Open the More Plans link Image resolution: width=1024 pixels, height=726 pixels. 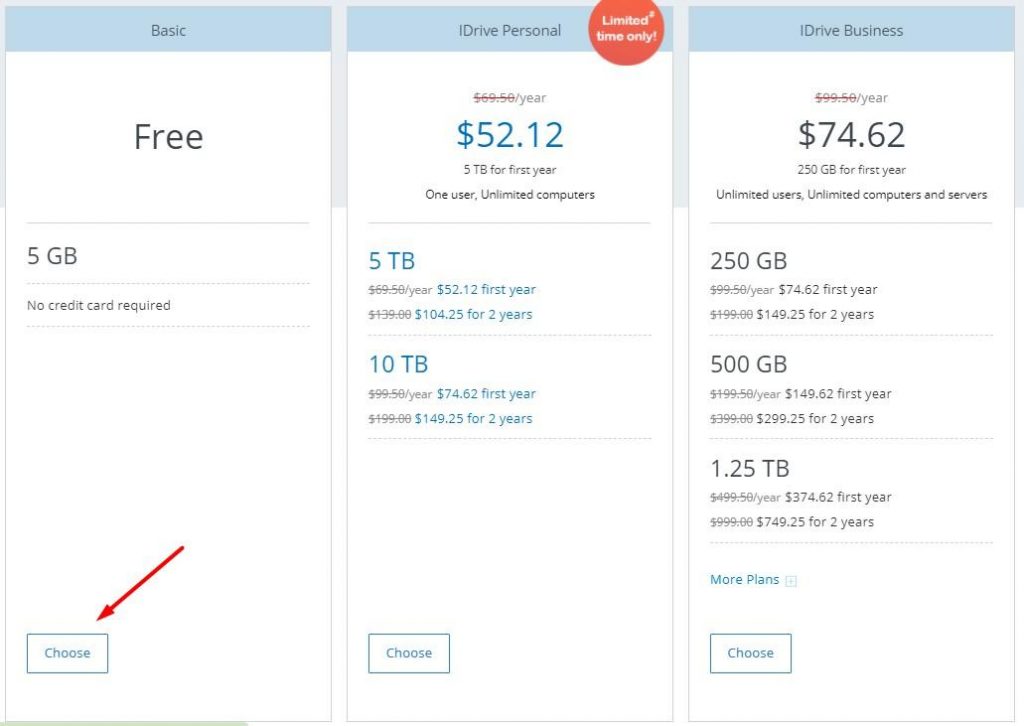pos(744,580)
